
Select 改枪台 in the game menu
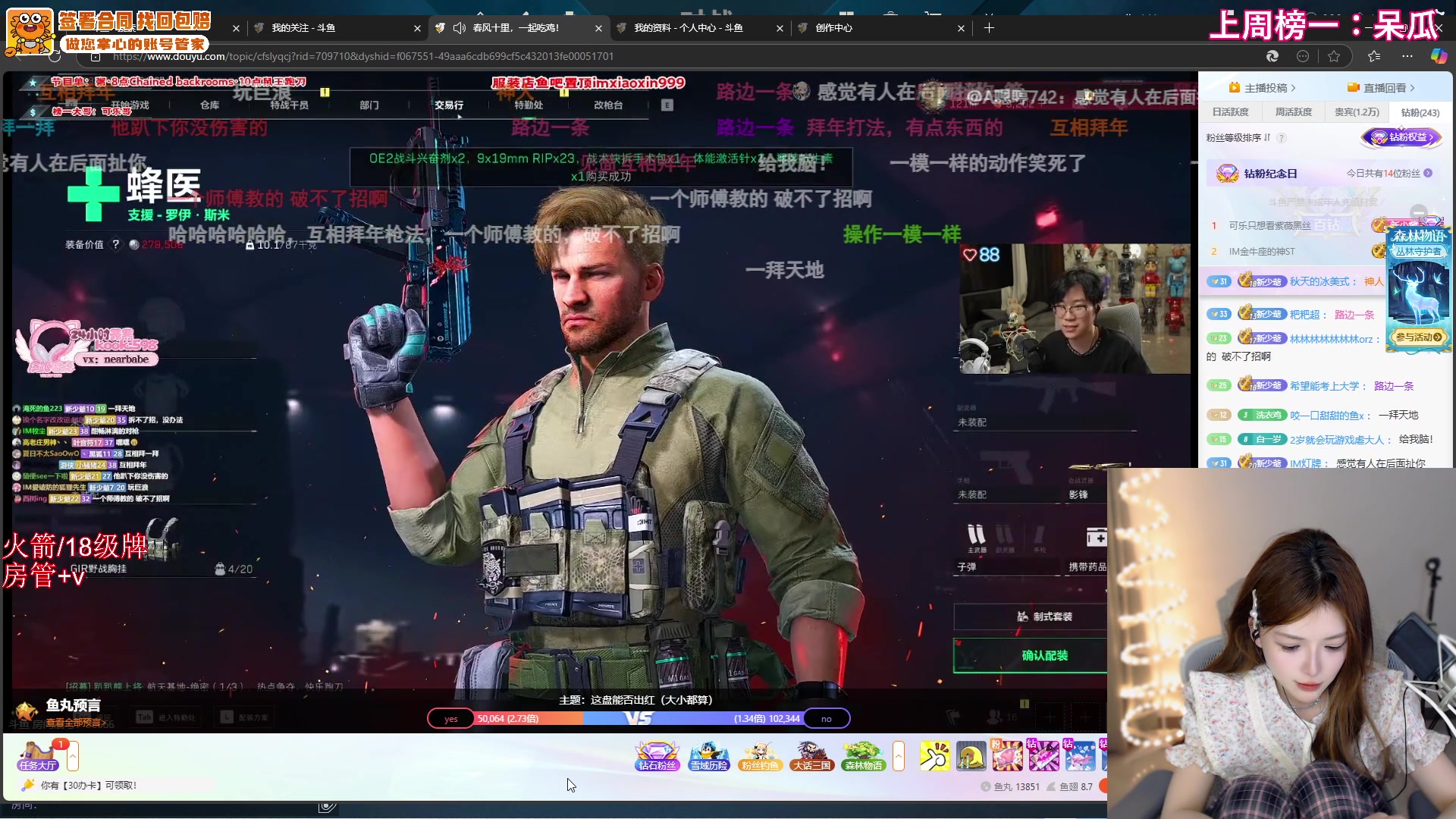point(608,105)
